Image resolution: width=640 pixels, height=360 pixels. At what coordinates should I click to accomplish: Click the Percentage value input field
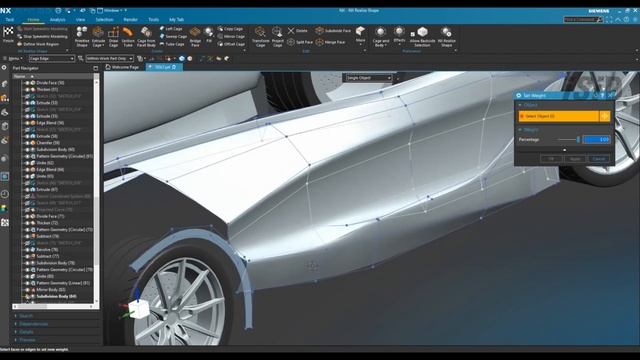pos(596,140)
